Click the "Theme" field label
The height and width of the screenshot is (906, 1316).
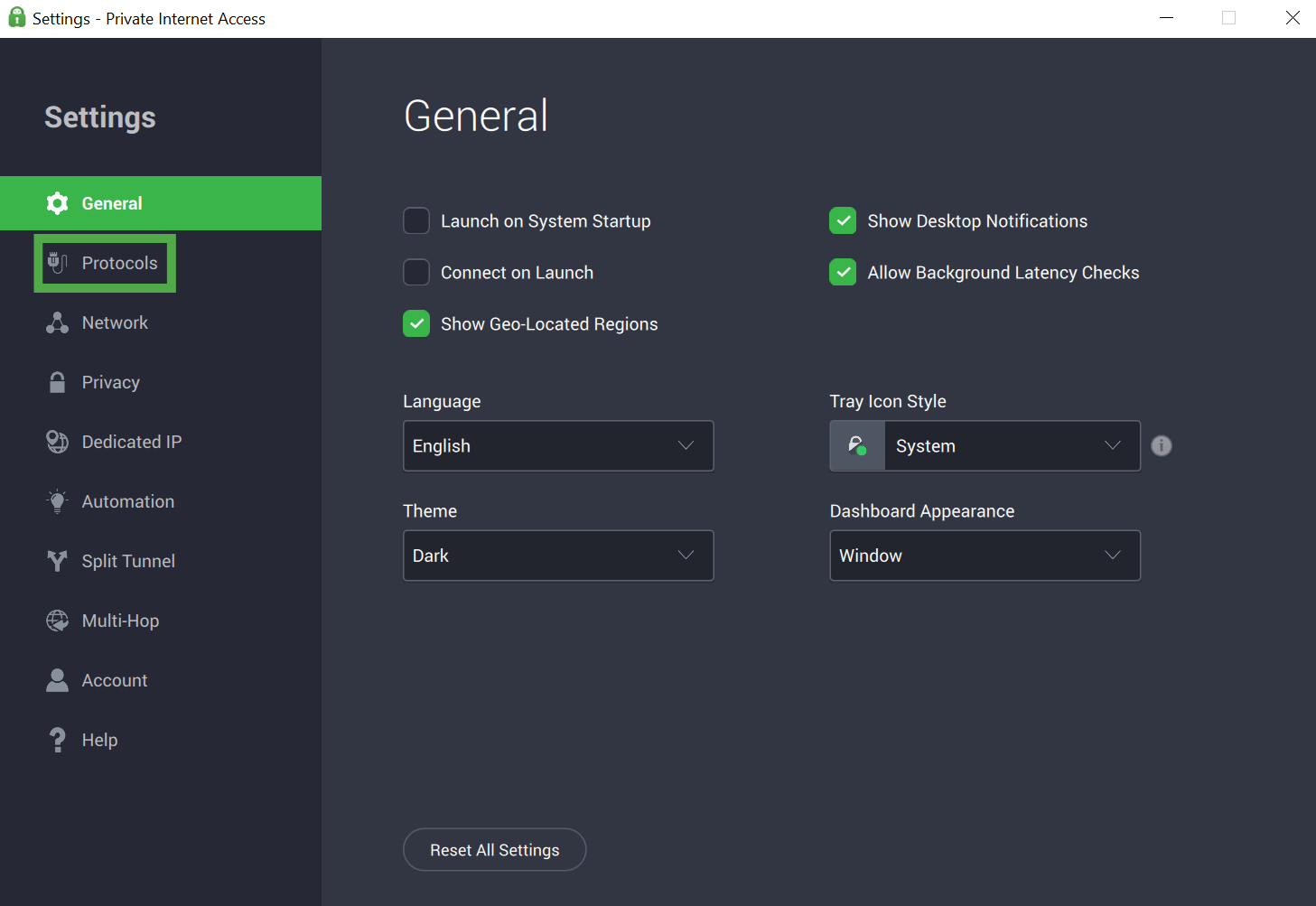[430, 510]
